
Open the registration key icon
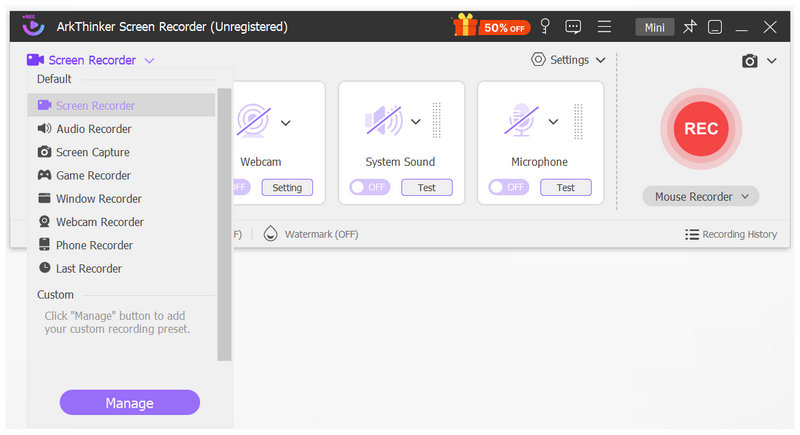pos(545,26)
